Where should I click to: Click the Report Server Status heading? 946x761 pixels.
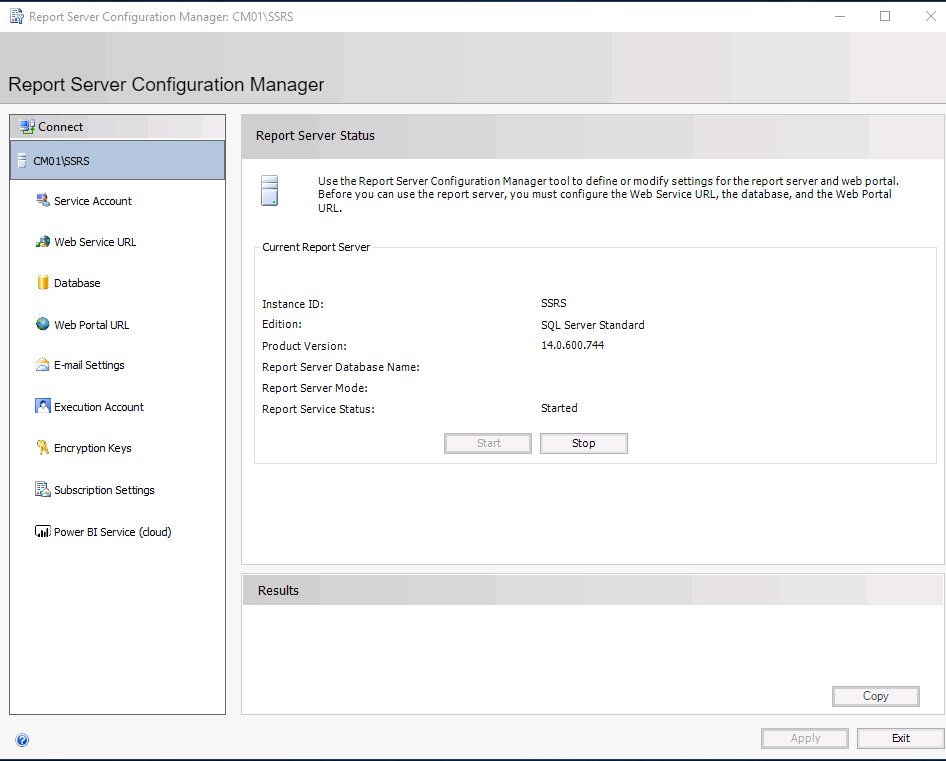[316, 136]
